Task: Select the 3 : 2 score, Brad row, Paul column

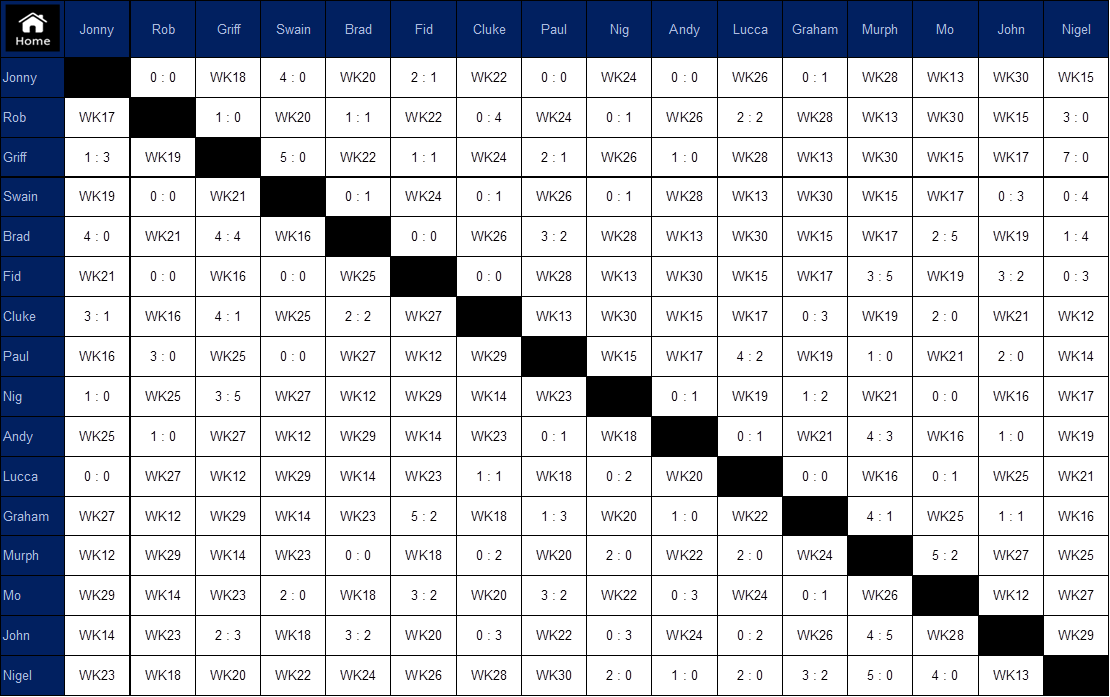Action: (x=554, y=237)
